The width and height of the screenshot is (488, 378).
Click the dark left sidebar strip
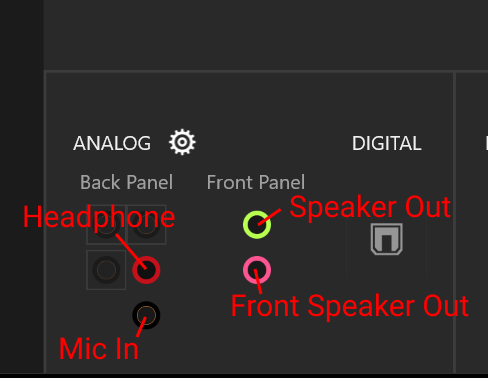coord(22,187)
